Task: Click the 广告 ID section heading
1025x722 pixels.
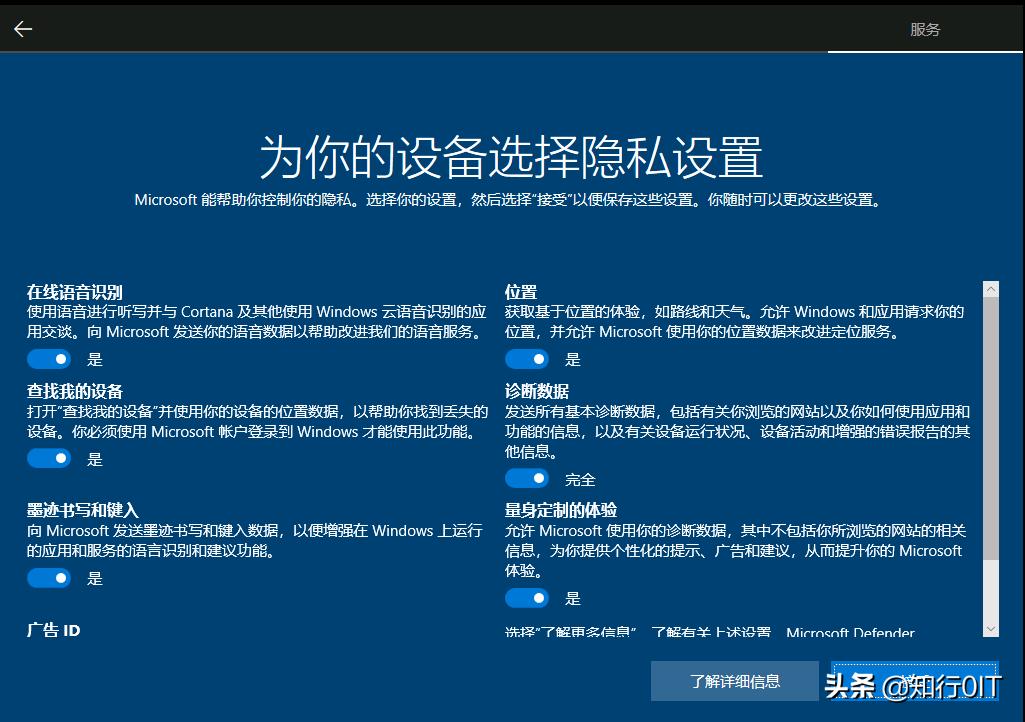Action: pos(52,630)
